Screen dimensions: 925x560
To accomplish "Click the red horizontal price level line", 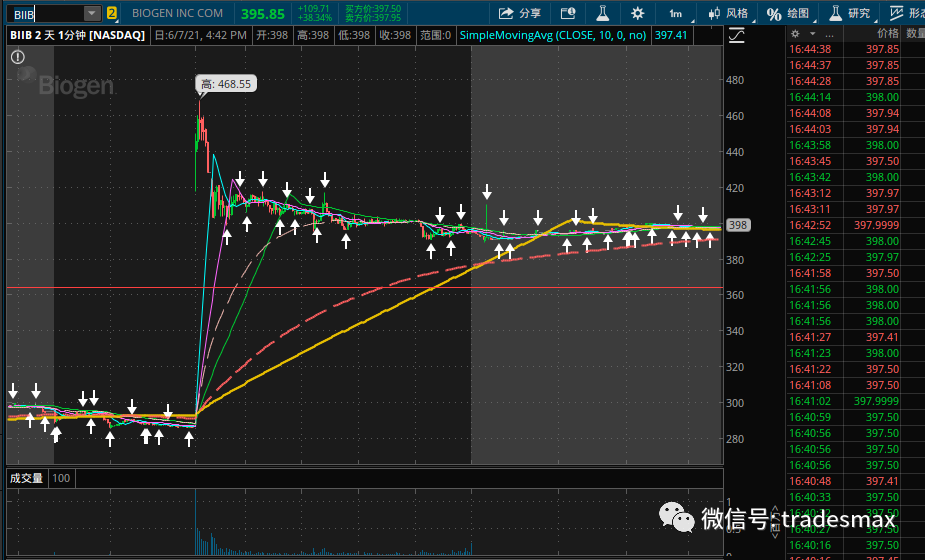I will coord(365,287).
